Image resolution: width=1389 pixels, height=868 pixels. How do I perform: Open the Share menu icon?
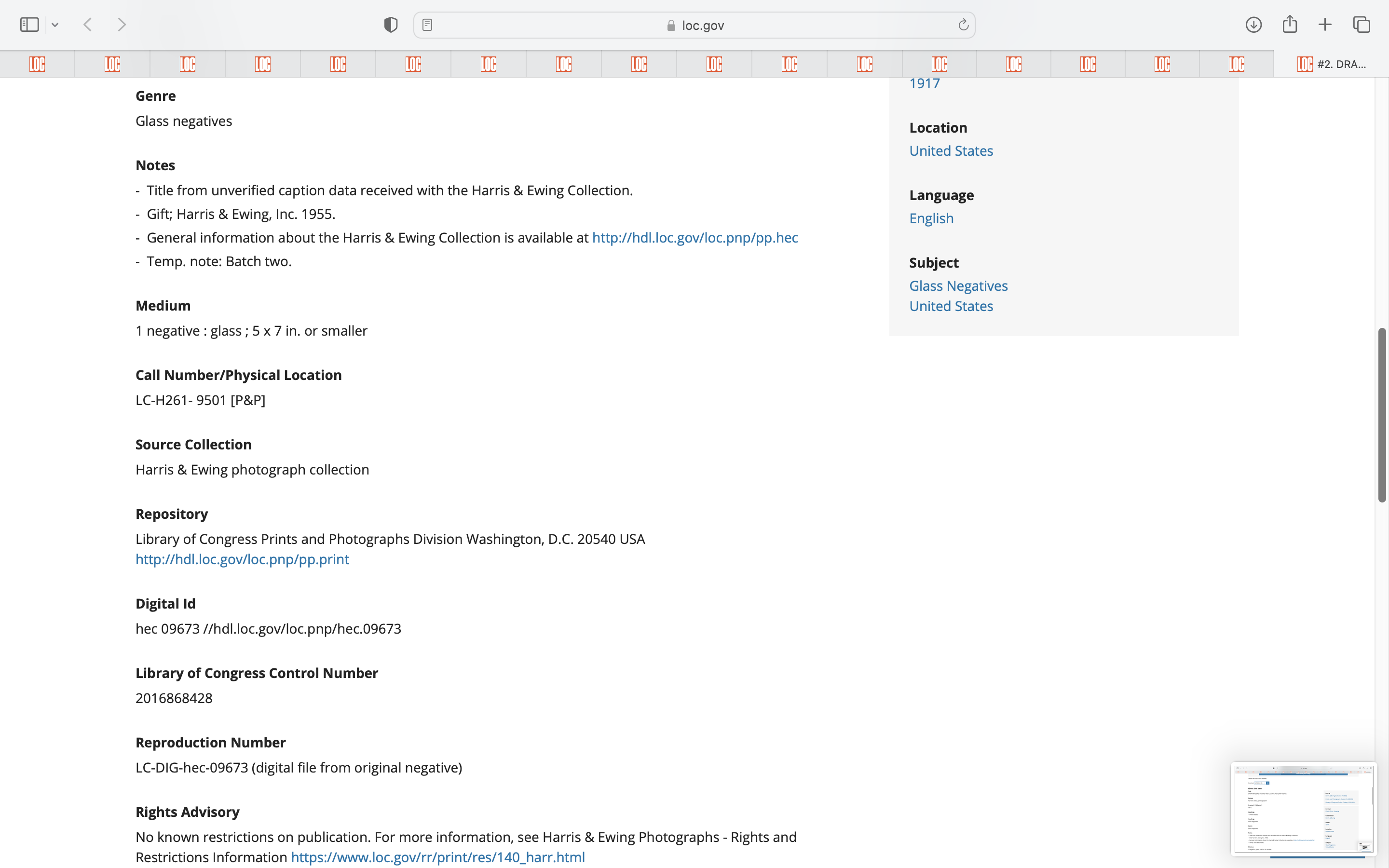tap(1290, 24)
